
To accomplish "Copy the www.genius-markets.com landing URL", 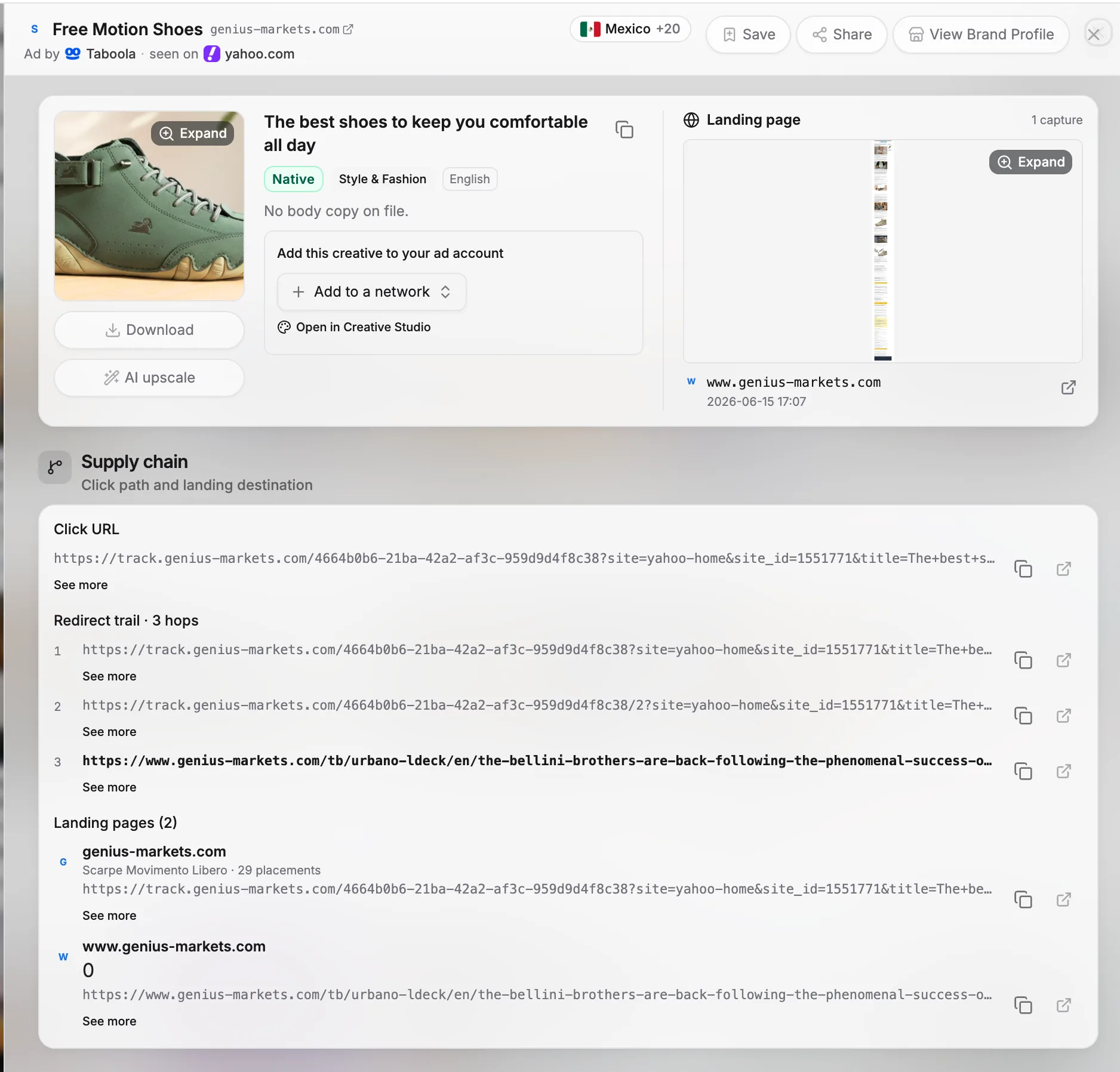I will [x=1023, y=1005].
